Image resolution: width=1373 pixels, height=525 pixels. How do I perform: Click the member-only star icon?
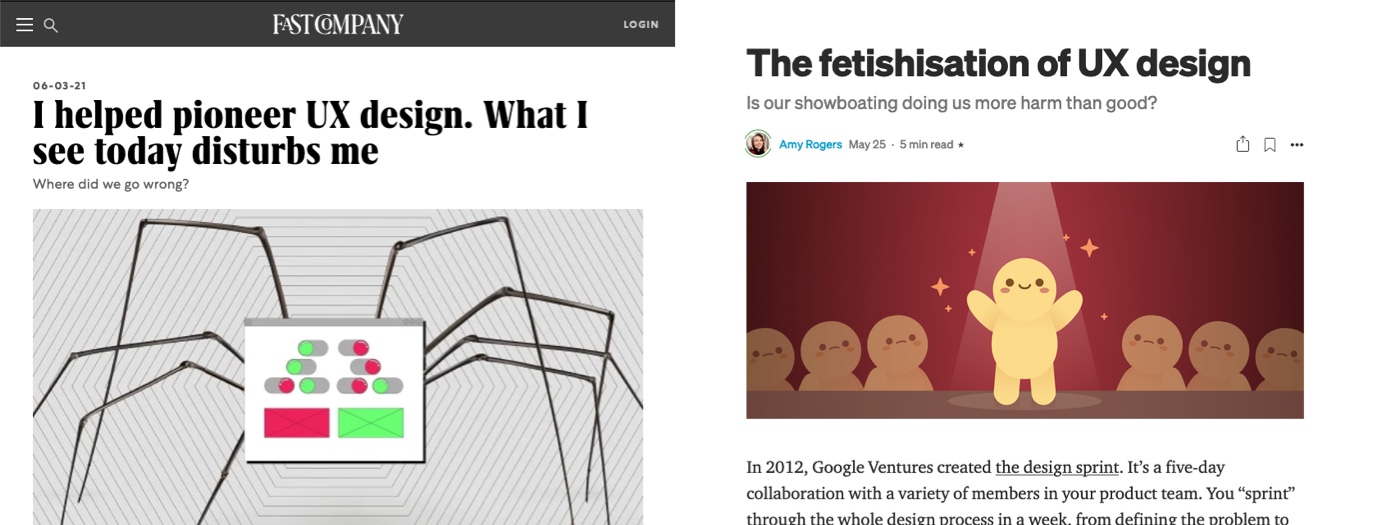point(961,145)
